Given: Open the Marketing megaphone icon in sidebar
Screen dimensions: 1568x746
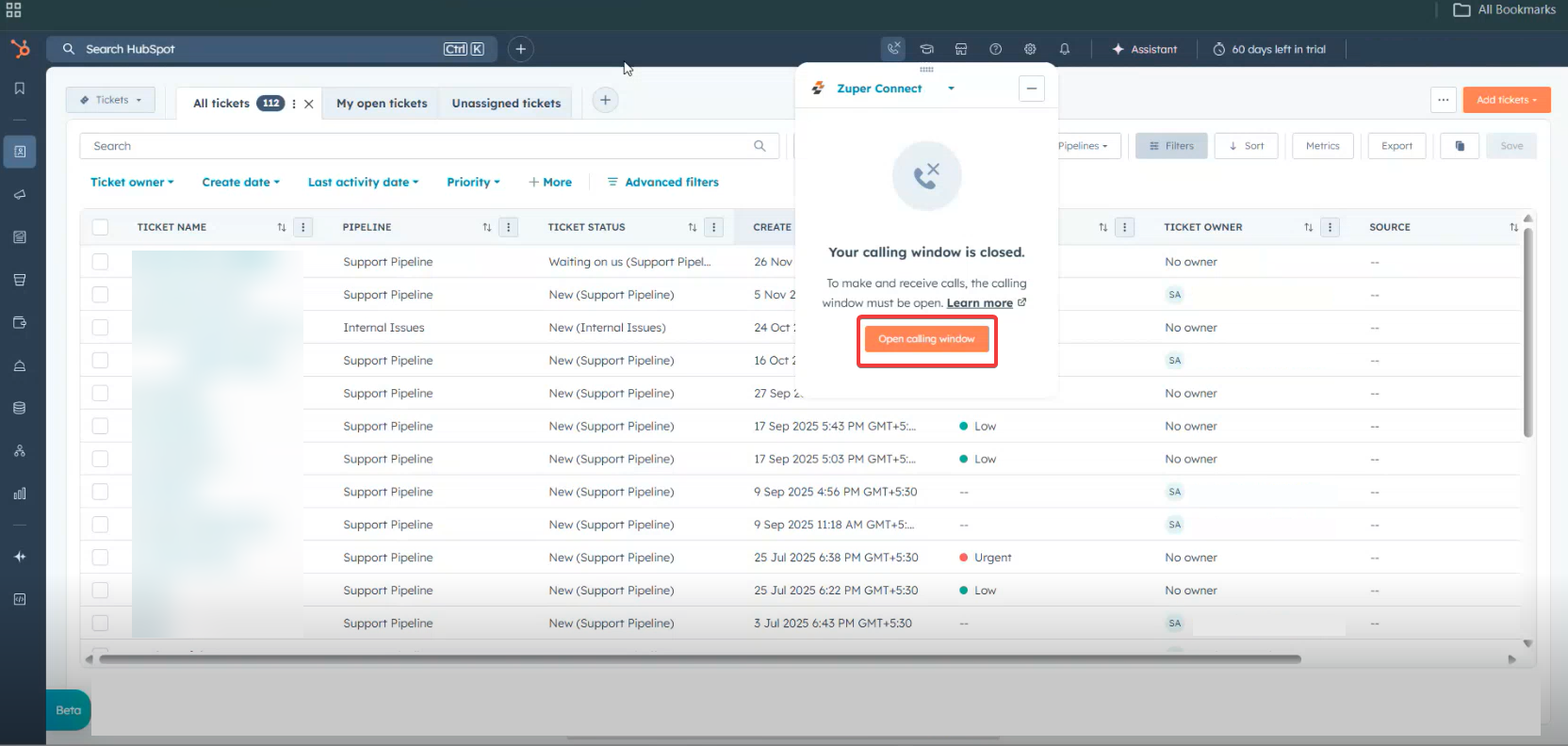Looking at the screenshot, I should pyautogui.click(x=20, y=194).
